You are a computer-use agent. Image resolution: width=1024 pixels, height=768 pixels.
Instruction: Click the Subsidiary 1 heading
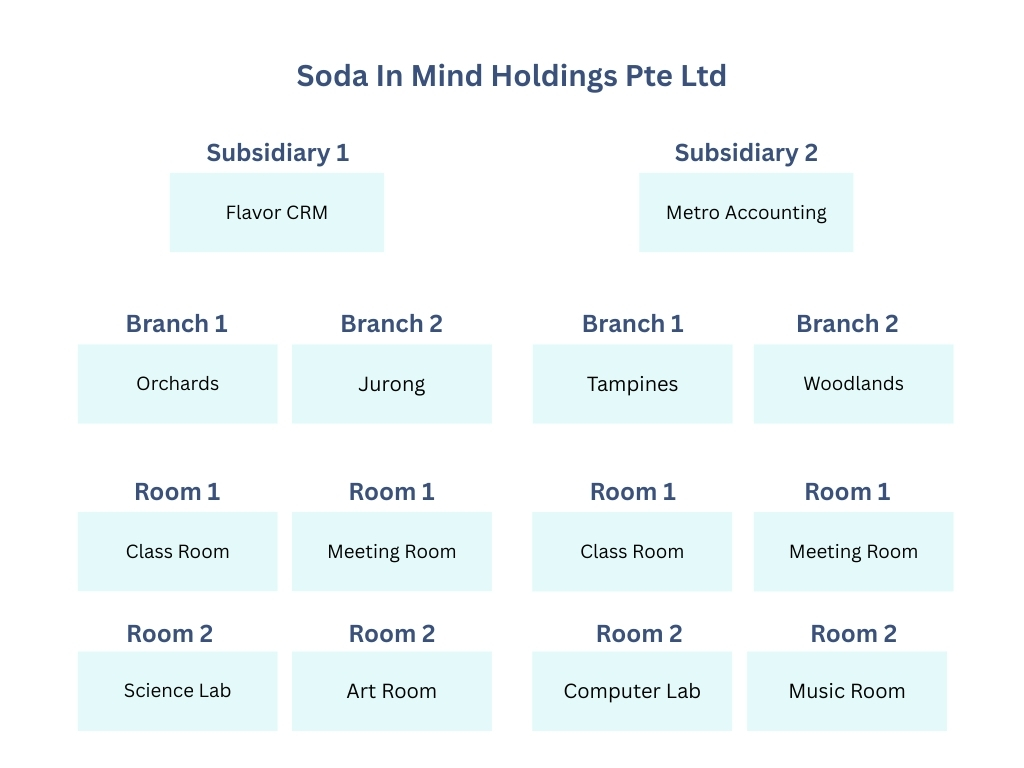(x=278, y=153)
